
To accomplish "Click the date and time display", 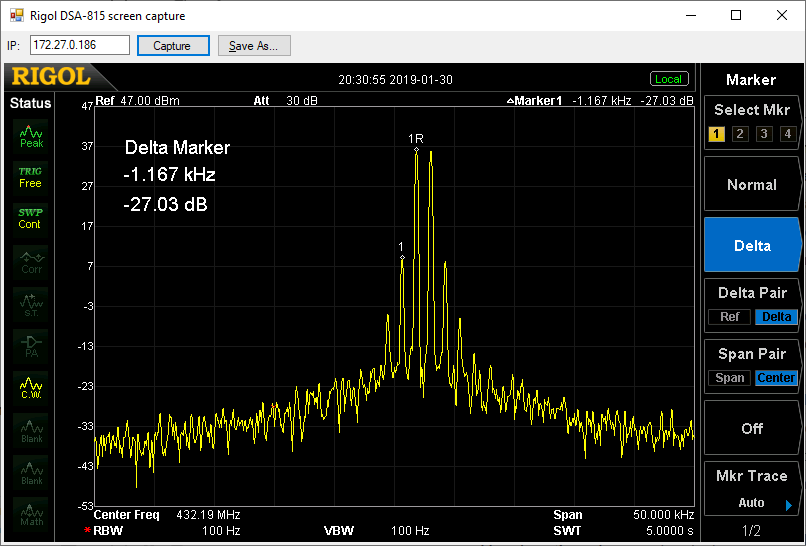I will pyautogui.click(x=395, y=80).
